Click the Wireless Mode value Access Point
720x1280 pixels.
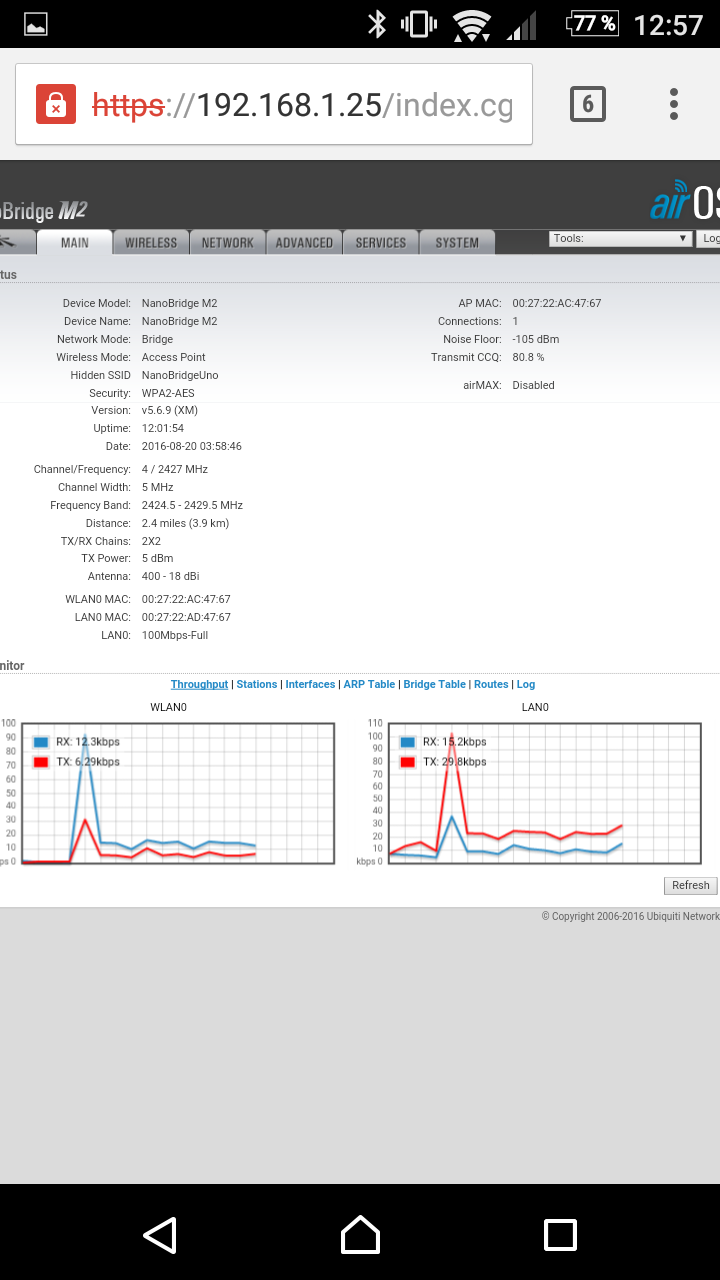point(174,357)
